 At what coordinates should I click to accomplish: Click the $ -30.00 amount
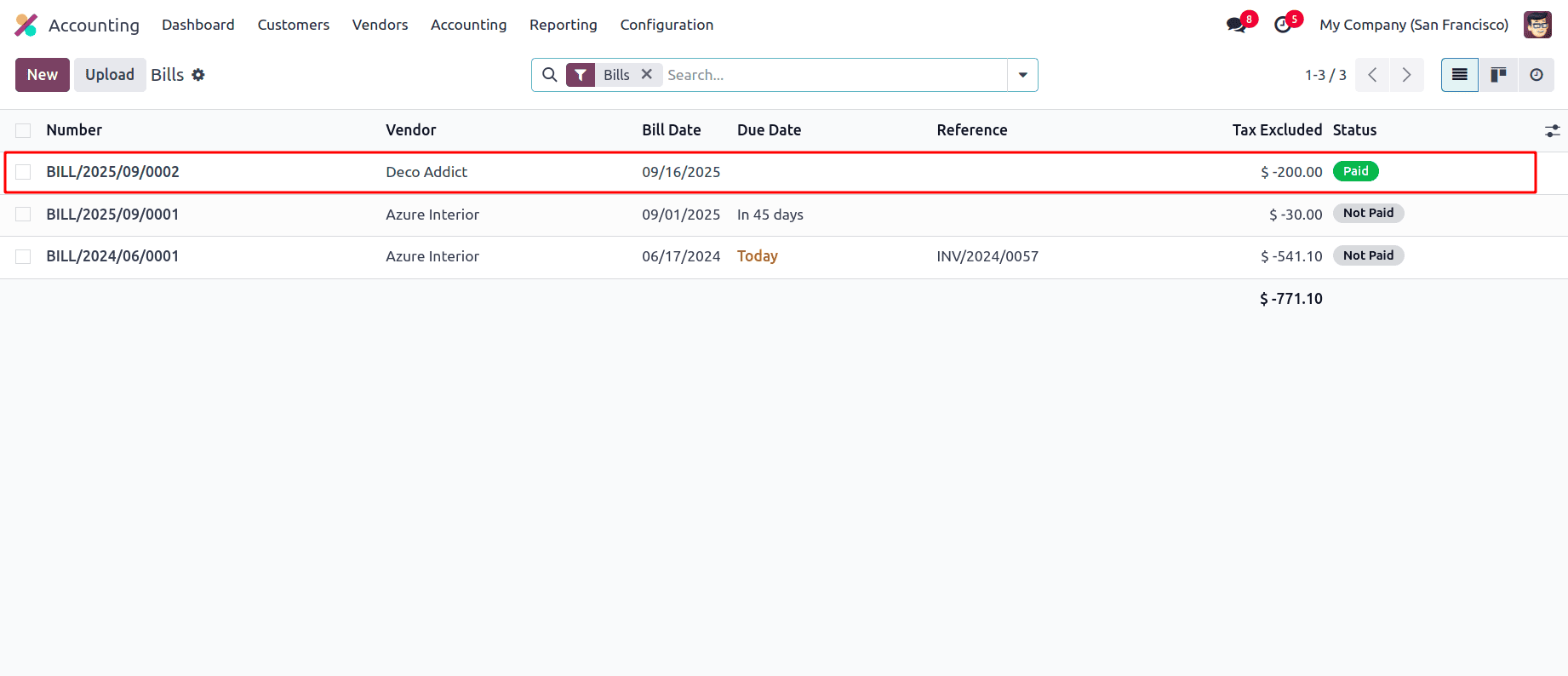(x=1296, y=215)
